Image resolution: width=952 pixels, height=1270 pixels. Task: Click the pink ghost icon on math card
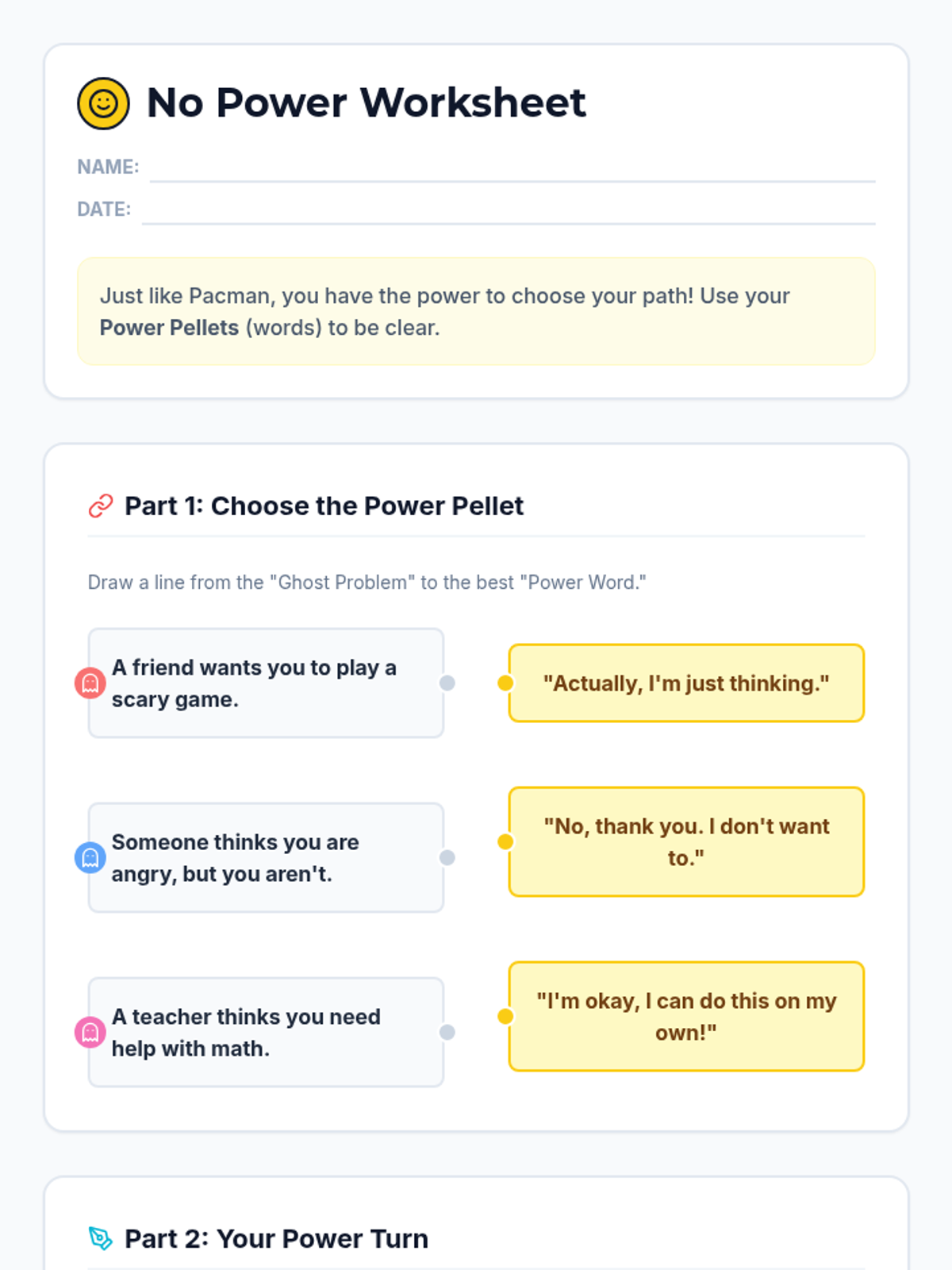tap(90, 1032)
